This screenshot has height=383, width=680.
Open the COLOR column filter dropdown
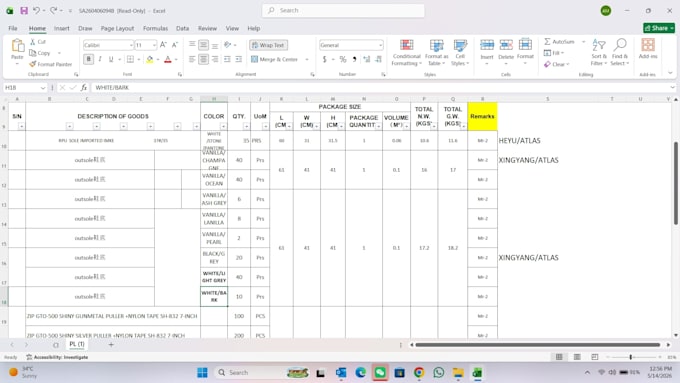click(223, 126)
